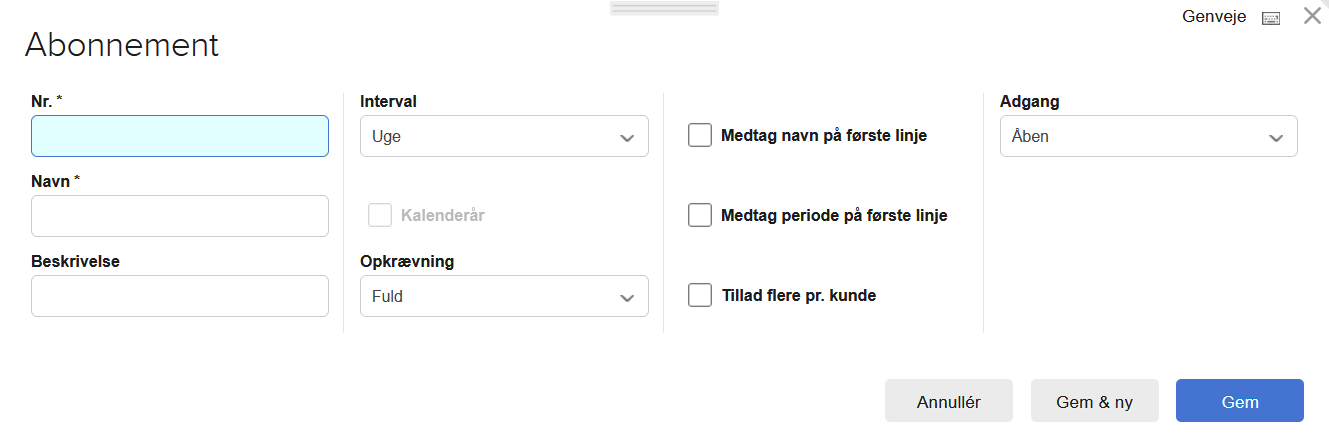The height and width of the screenshot is (448, 1329).
Task: Click the Adgang dropdown chevron arrow
Action: (1276, 137)
